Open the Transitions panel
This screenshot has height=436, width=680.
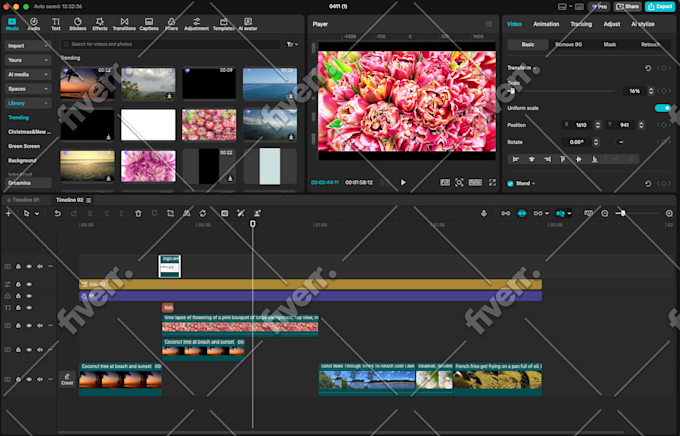(x=124, y=24)
